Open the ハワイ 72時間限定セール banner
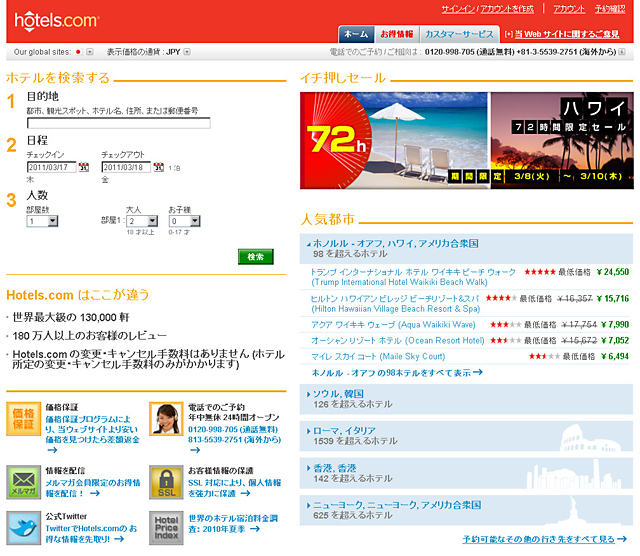The height and width of the screenshot is (556, 640). [x=562, y=140]
